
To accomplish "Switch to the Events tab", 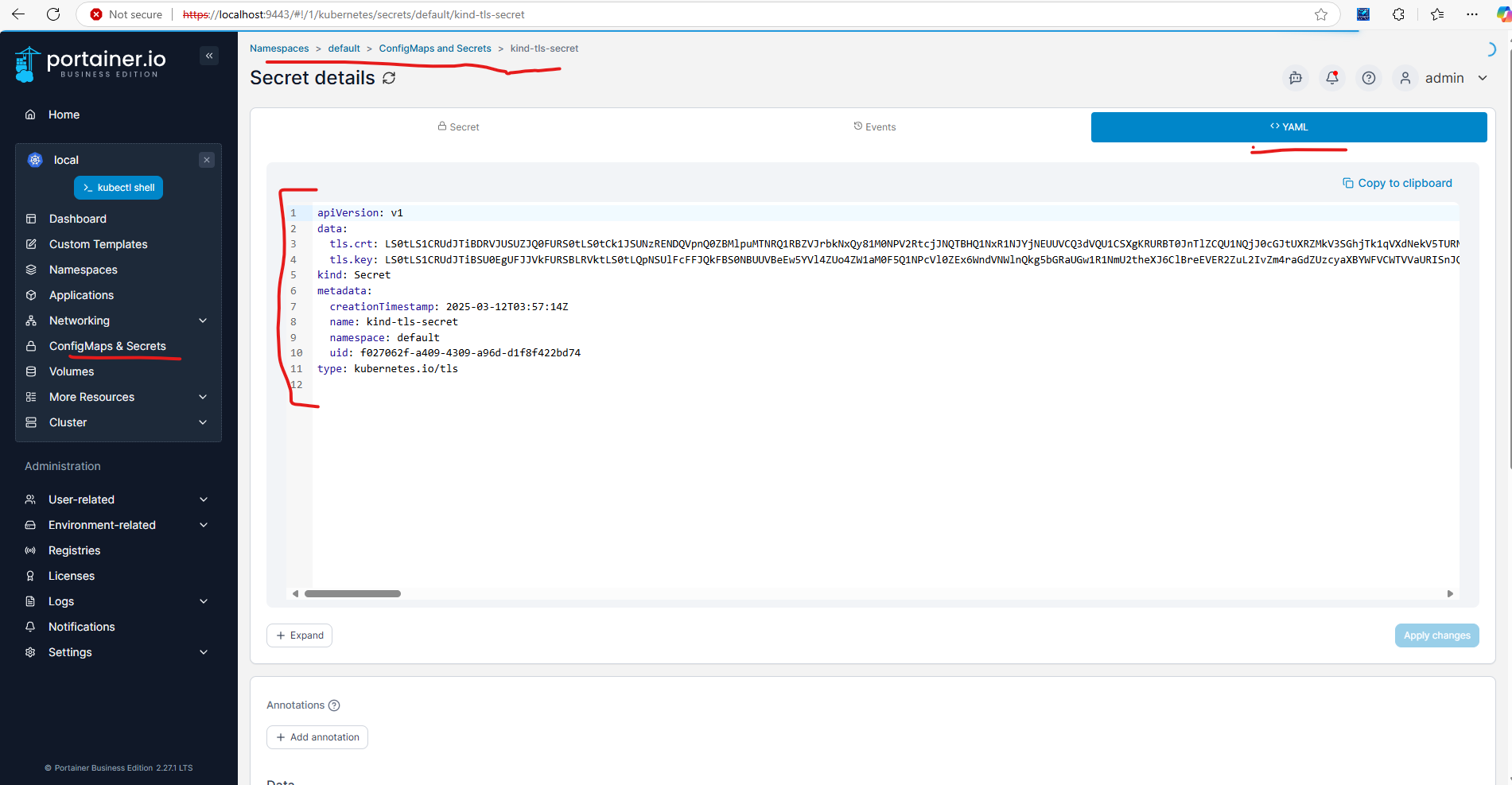I will click(874, 127).
